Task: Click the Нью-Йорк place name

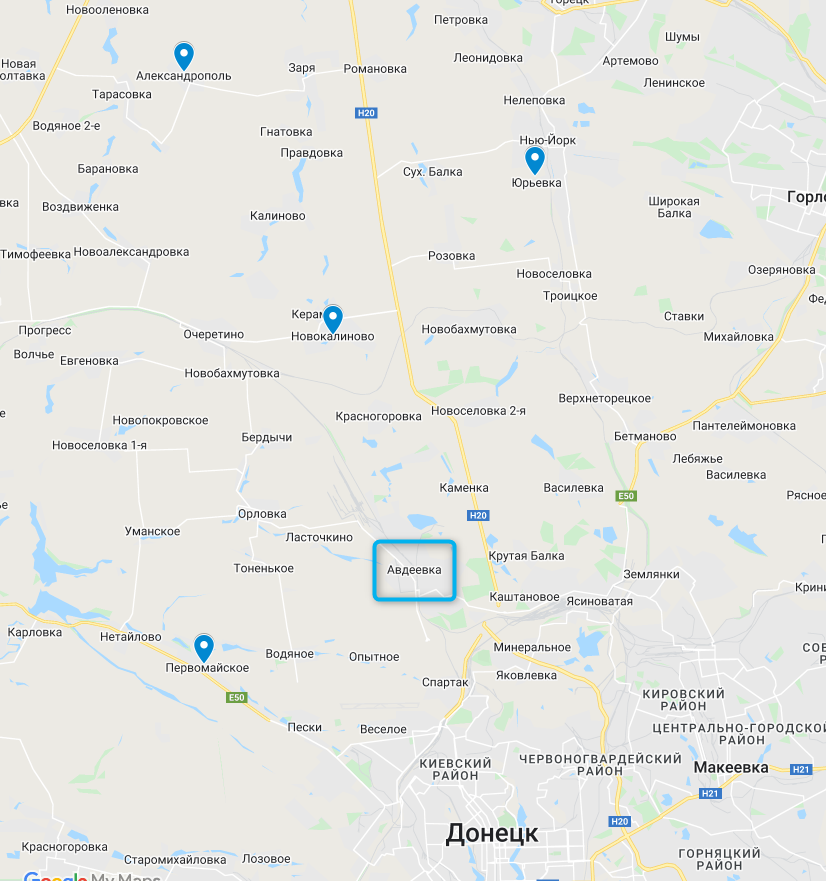Action: coord(547,140)
